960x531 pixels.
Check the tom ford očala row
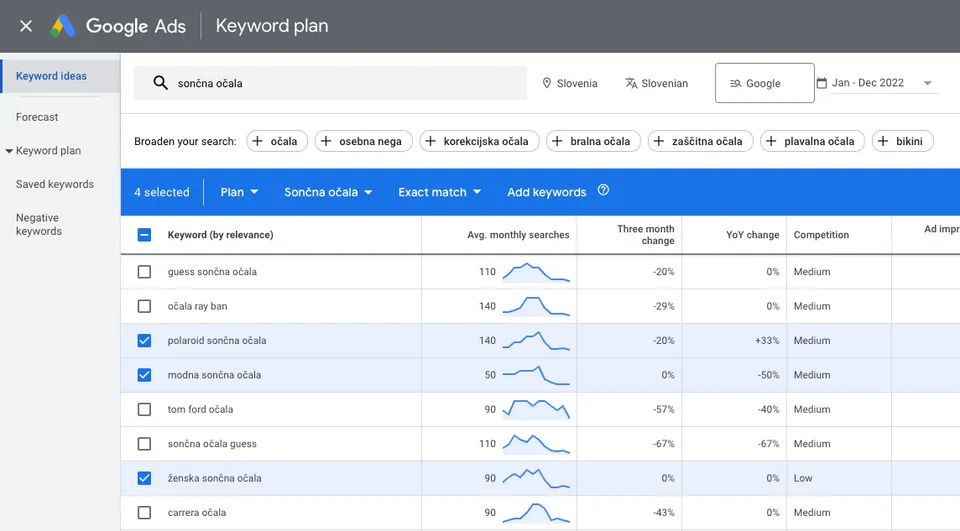(x=144, y=409)
